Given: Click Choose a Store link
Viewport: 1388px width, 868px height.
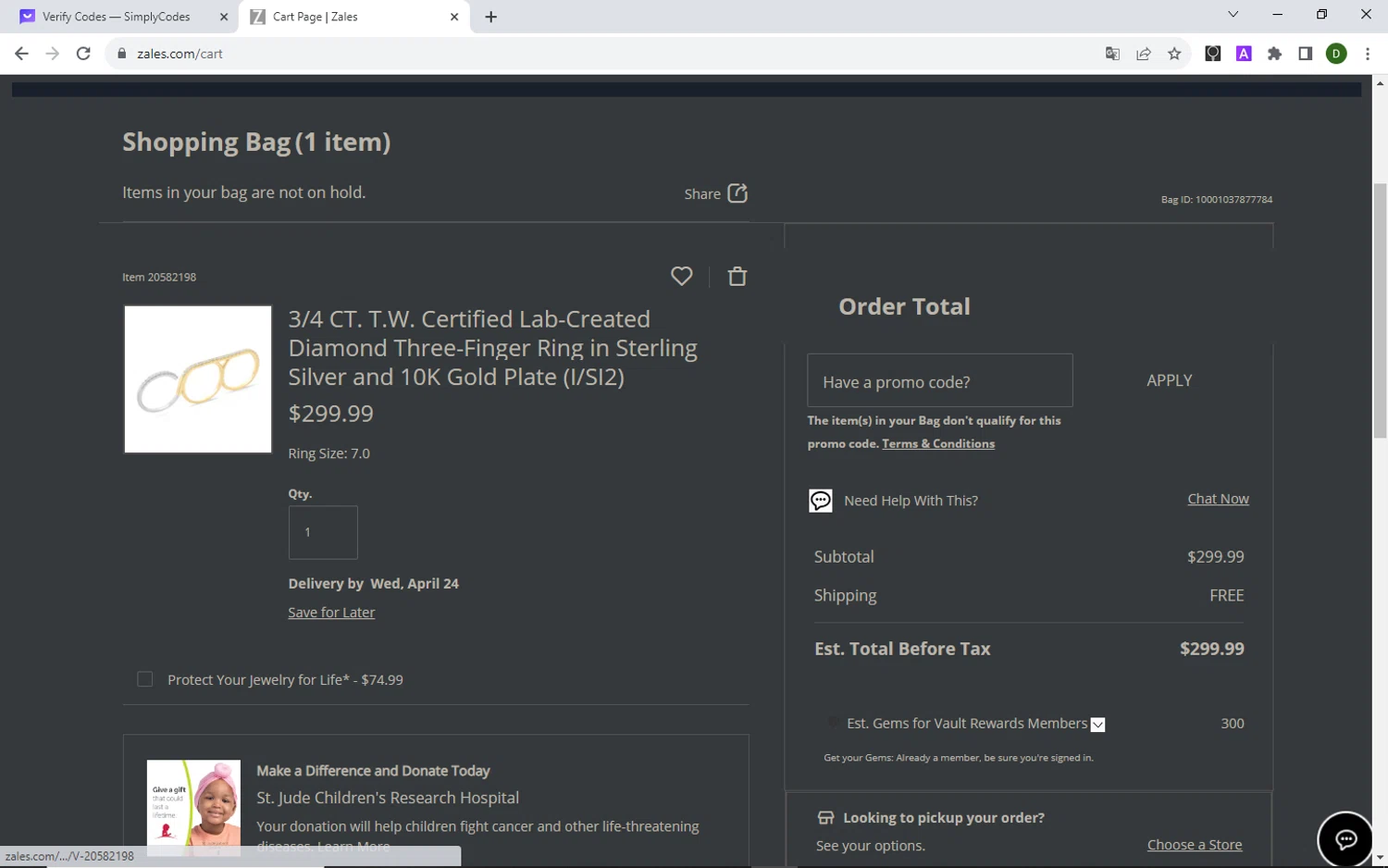Looking at the screenshot, I should click(x=1195, y=845).
